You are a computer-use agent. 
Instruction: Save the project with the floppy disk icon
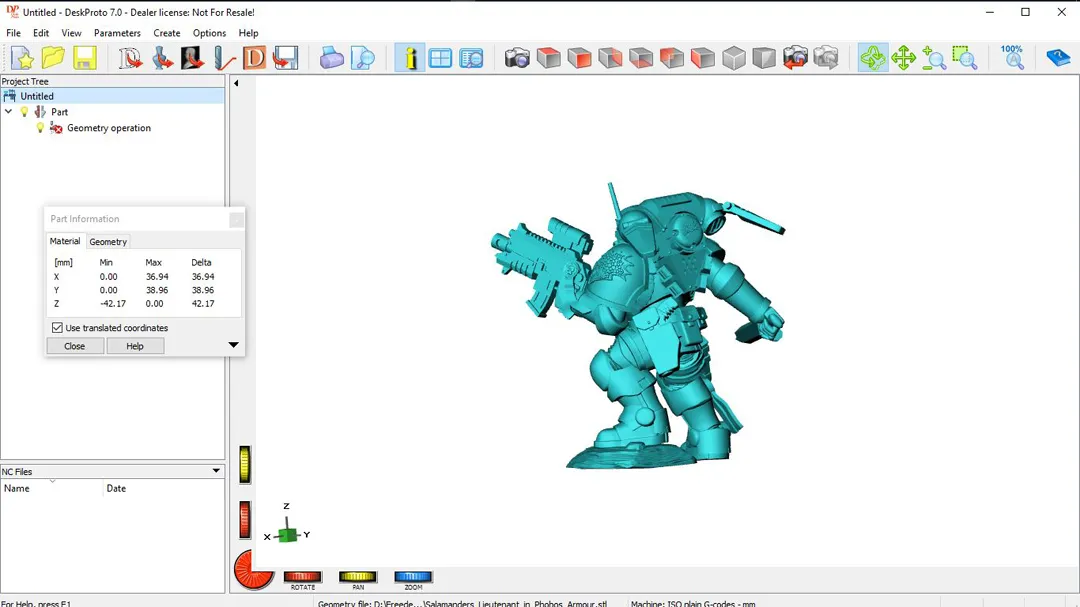pyautogui.click(x=85, y=58)
